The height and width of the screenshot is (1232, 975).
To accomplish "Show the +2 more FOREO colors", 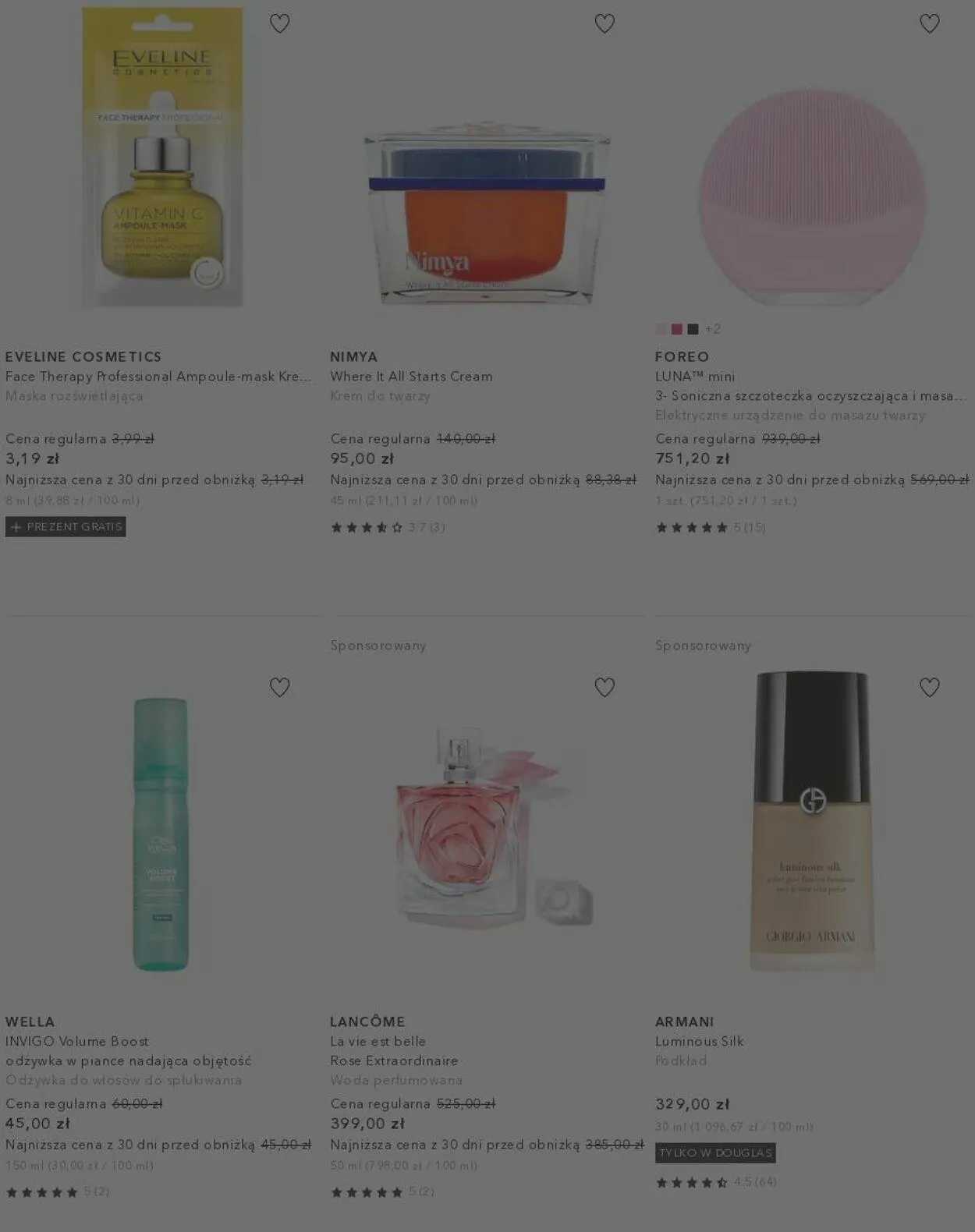I will (713, 329).
